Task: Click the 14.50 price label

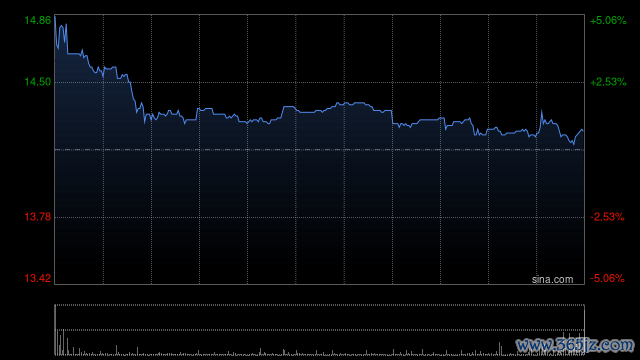Action: coord(38,82)
